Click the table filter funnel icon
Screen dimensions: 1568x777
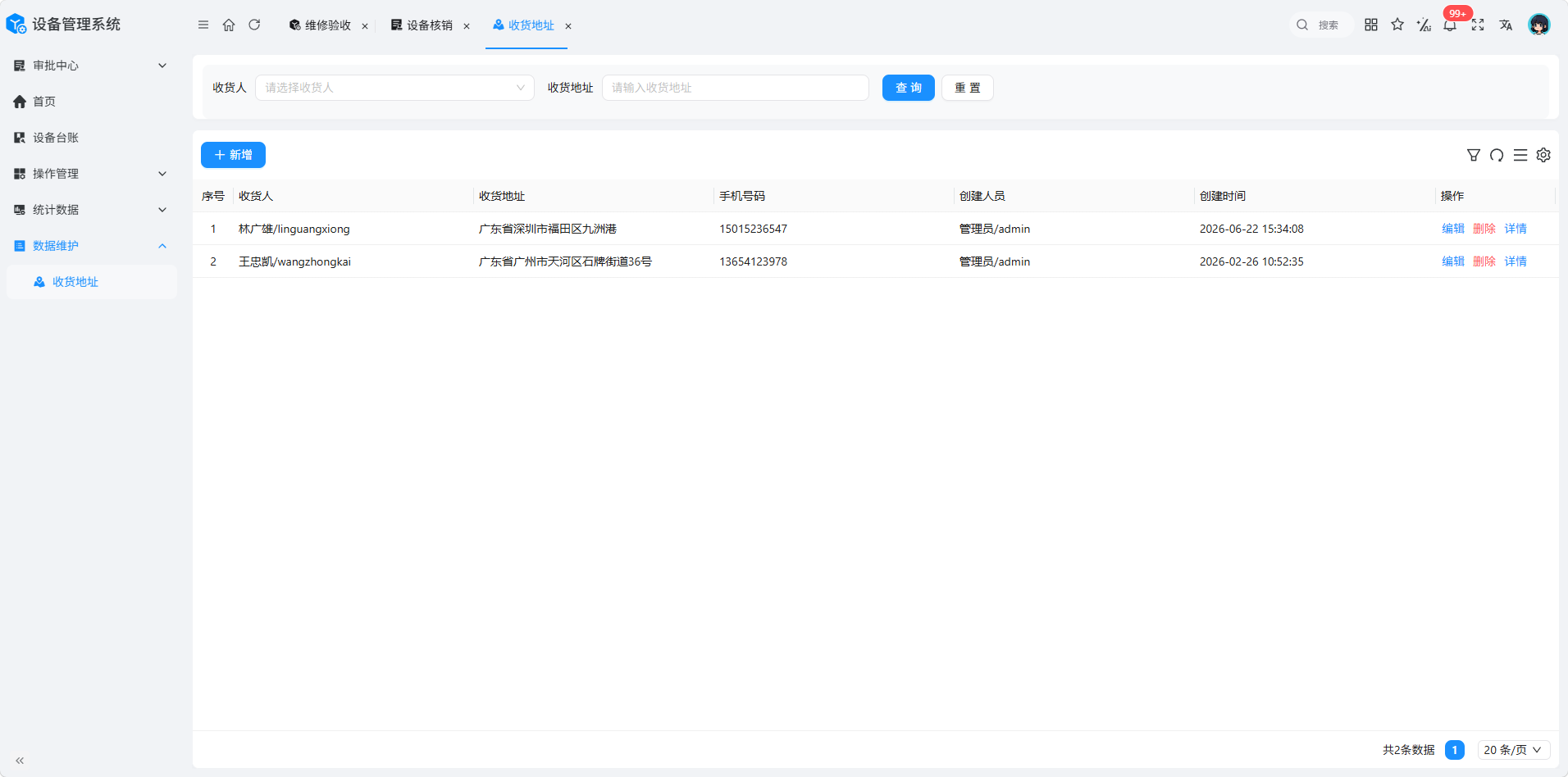[1474, 155]
